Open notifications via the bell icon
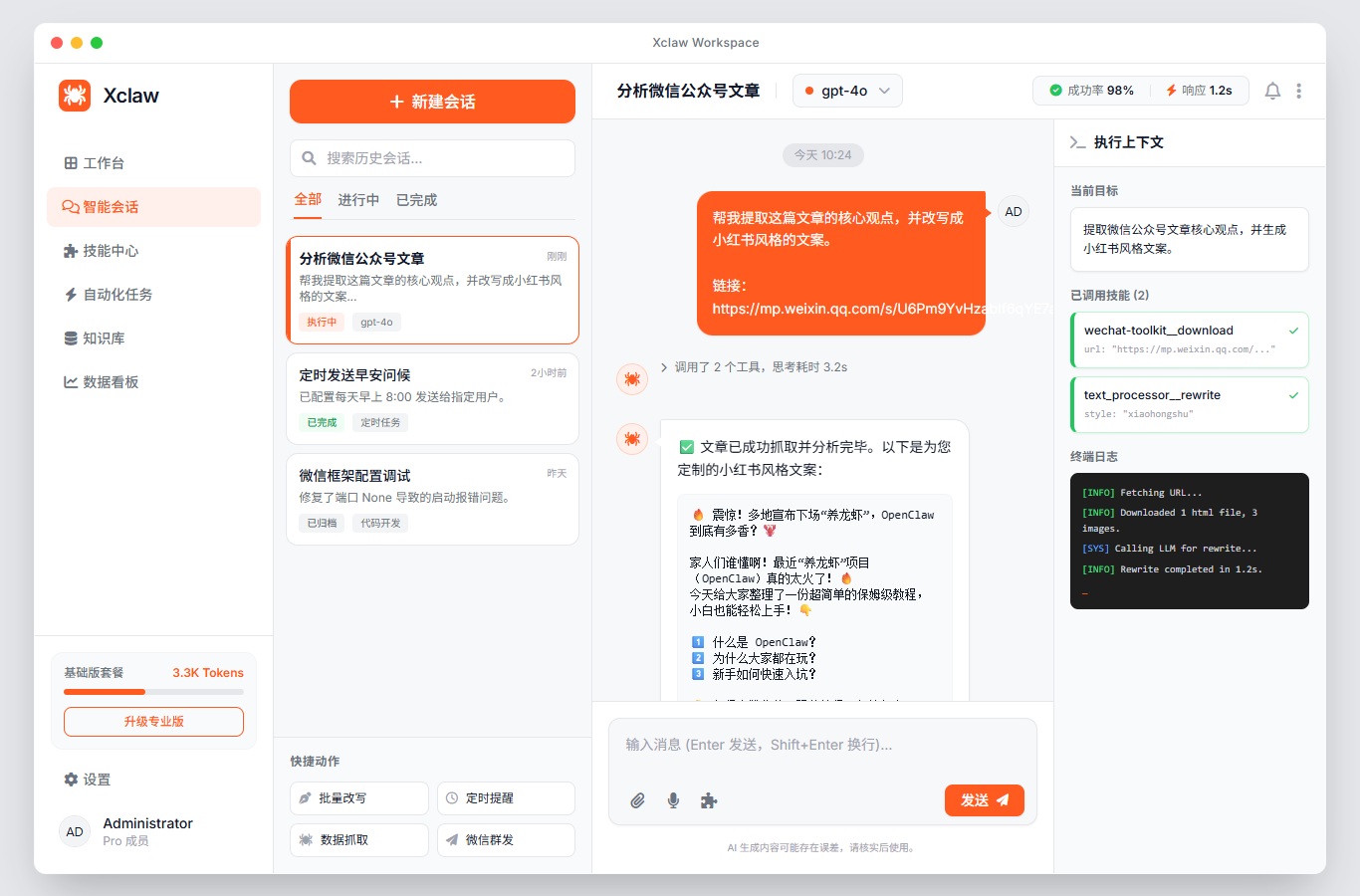This screenshot has height=896, width=1360. (x=1271, y=91)
